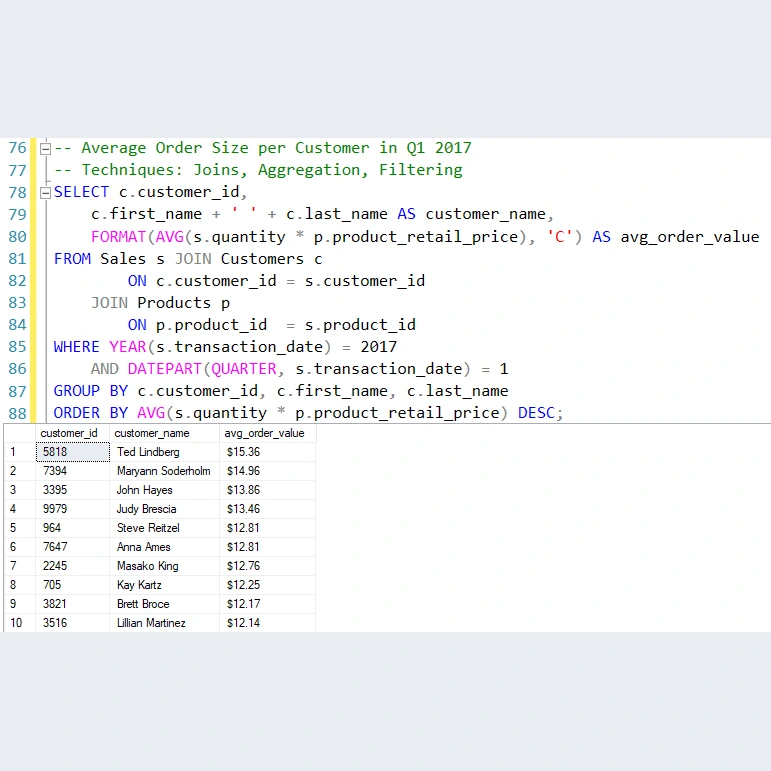Screen dimensions: 771x771
Task: Click the name Brett Broce
Action: (x=143, y=604)
